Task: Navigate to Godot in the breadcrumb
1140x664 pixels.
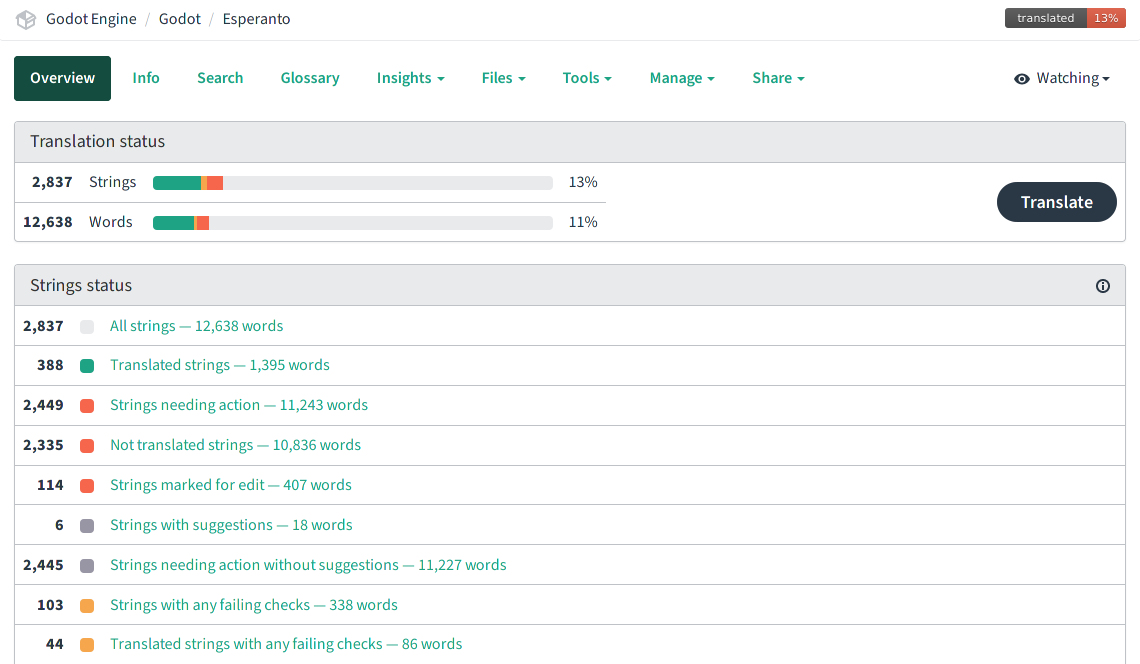Action: [180, 19]
